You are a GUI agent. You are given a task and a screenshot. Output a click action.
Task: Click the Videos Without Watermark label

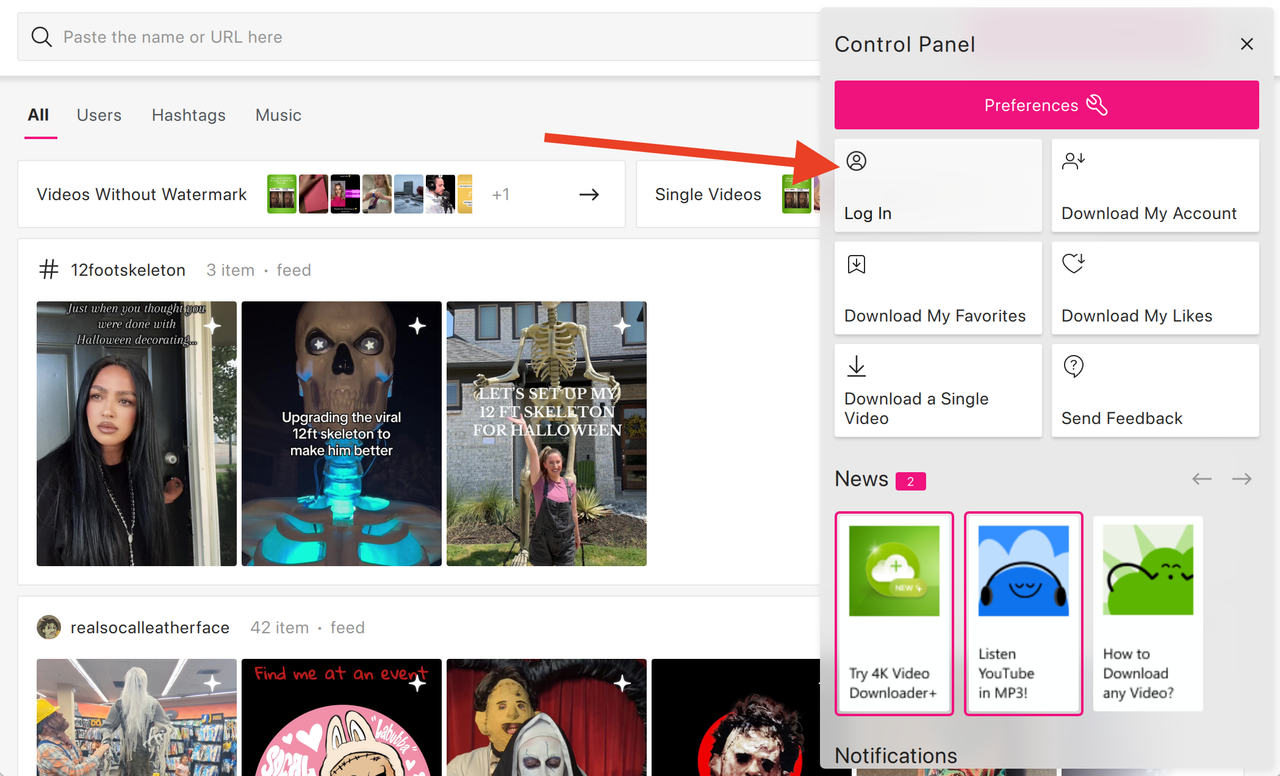pos(142,194)
